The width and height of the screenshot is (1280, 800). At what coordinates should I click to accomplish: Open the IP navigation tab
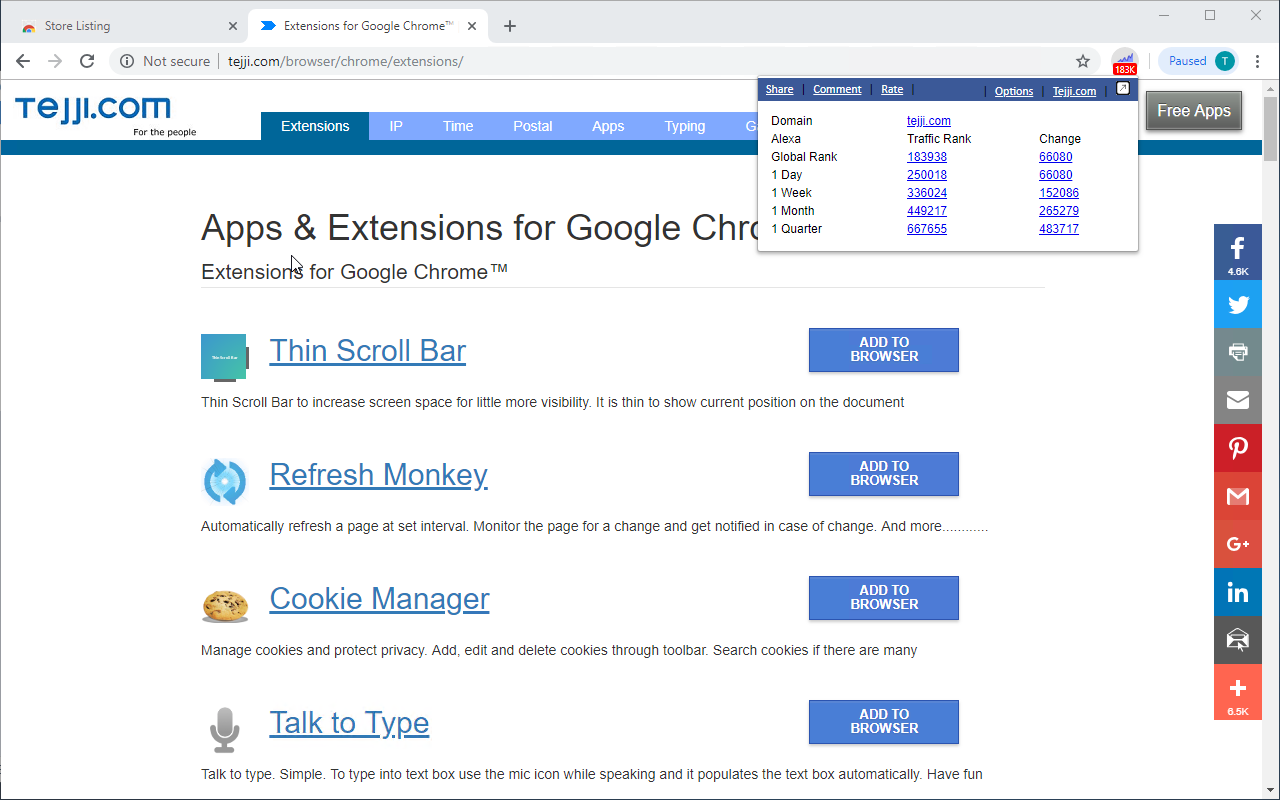[396, 126]
